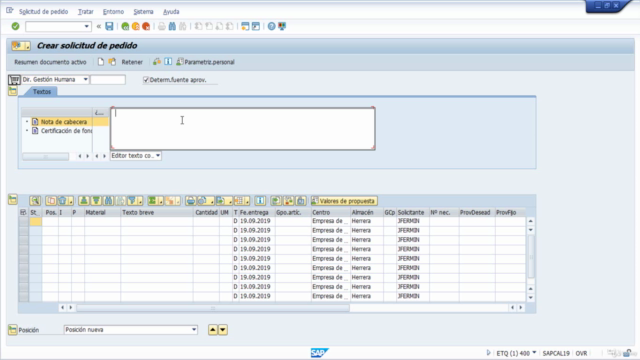640x360 pixels.
Task: Click the Check document icon before info icon
Action: (x=157, y=62)
